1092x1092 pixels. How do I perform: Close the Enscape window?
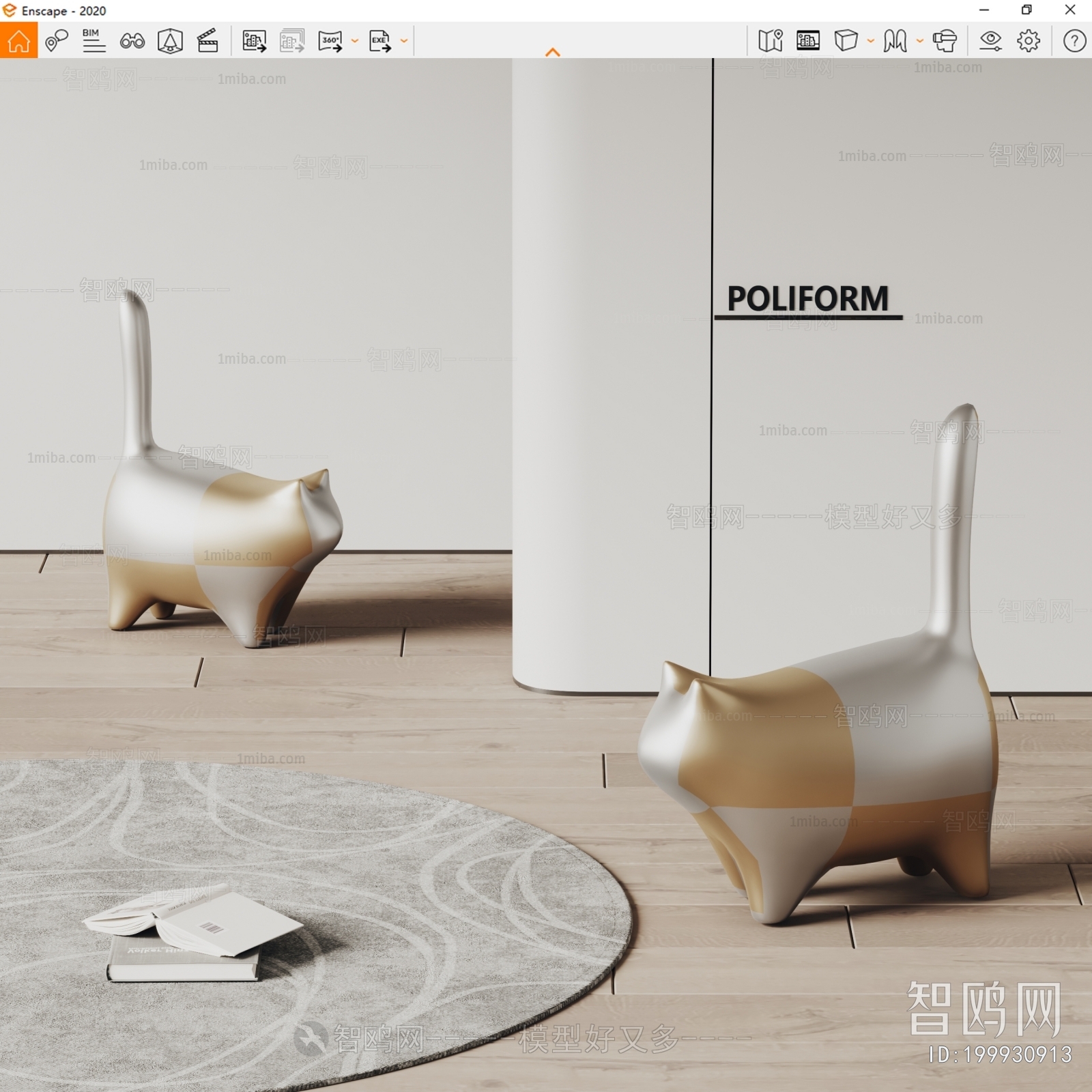click(x=1070, y=10)
